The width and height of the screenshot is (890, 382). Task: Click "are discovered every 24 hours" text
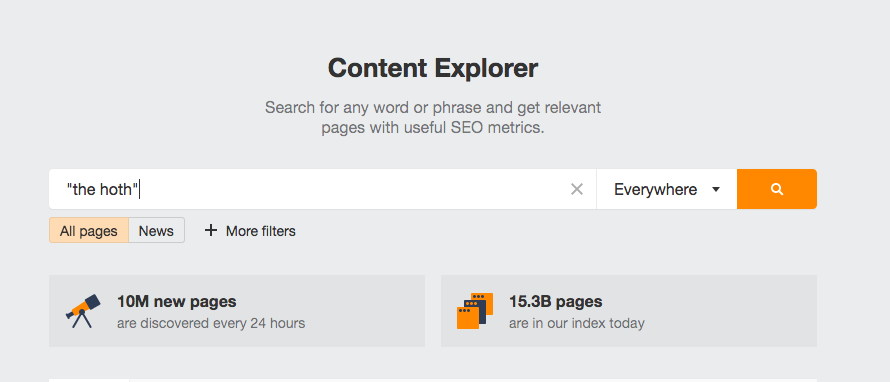(211, 324)
